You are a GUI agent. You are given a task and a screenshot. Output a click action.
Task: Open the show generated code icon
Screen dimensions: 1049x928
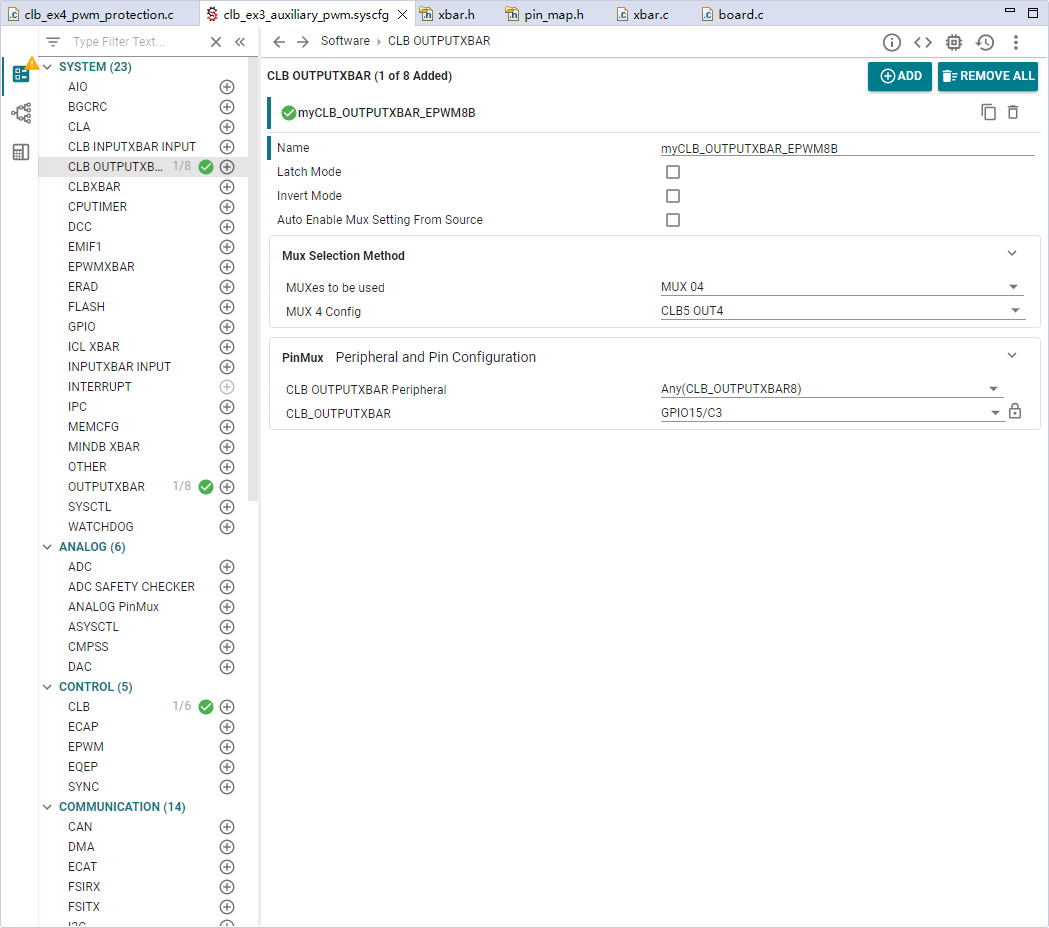[x=923, y=43]
